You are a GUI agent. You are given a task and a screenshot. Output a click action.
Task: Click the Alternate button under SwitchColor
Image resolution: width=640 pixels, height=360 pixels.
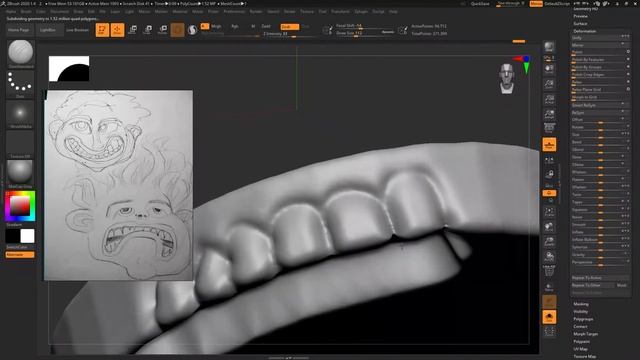click(x=20, y=255)
